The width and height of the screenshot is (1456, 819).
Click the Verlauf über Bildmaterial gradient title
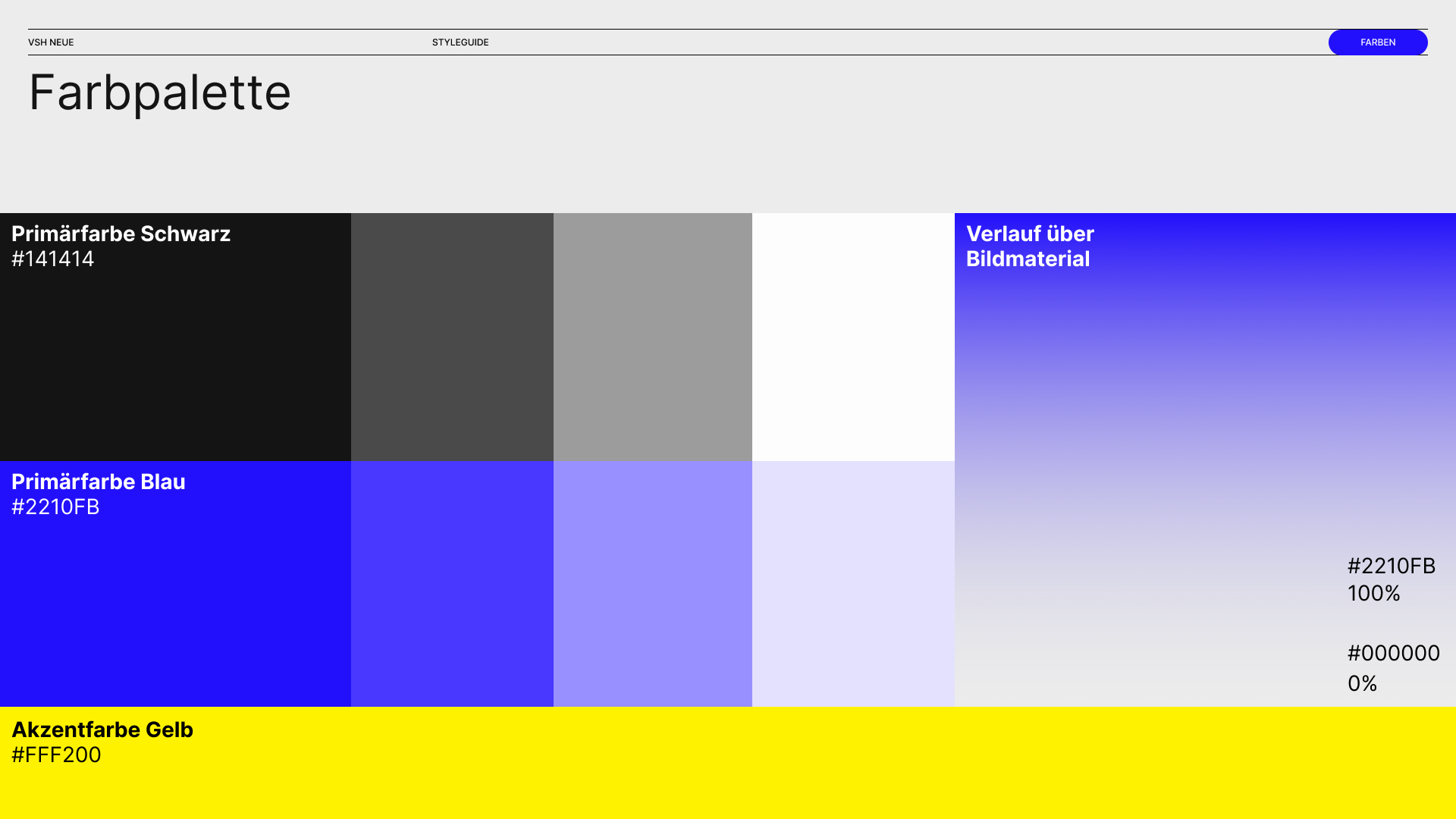[1030, 246]
